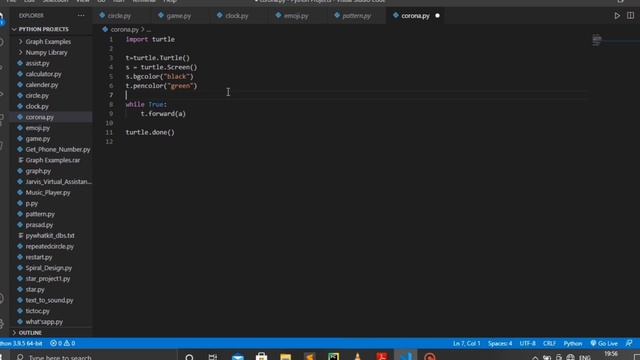This screenshot has width=640, height=360.
Task: Click the 'turtle.done()' code line
Action: (x=150, y=132)
